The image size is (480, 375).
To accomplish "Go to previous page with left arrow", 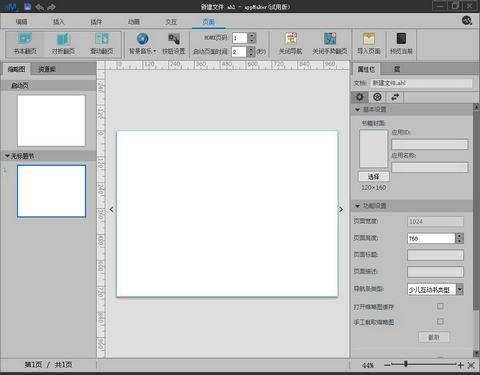I will click(112, 209).
